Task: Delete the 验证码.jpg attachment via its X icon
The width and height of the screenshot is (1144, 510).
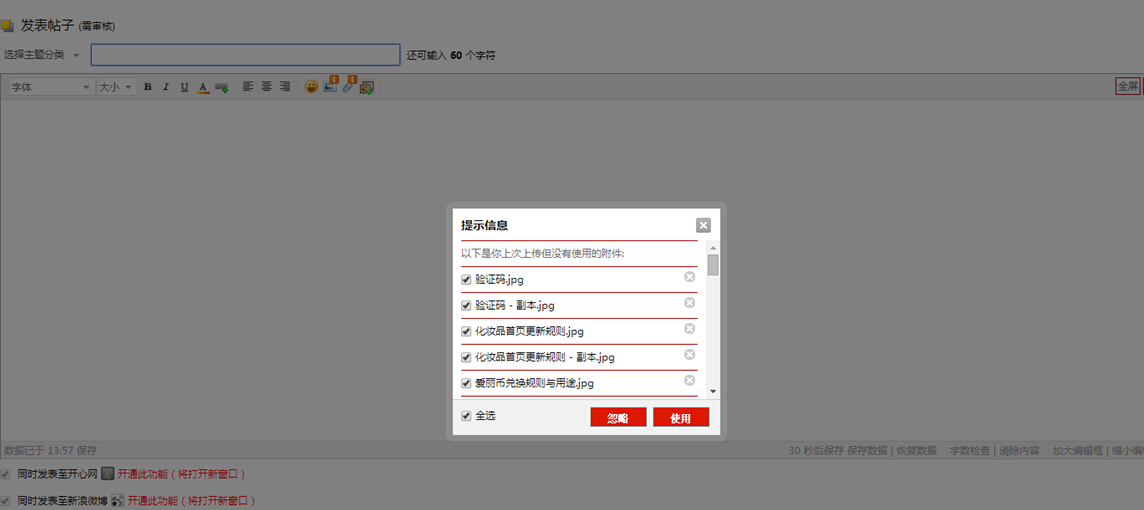Action: click(x=689, y=277)
